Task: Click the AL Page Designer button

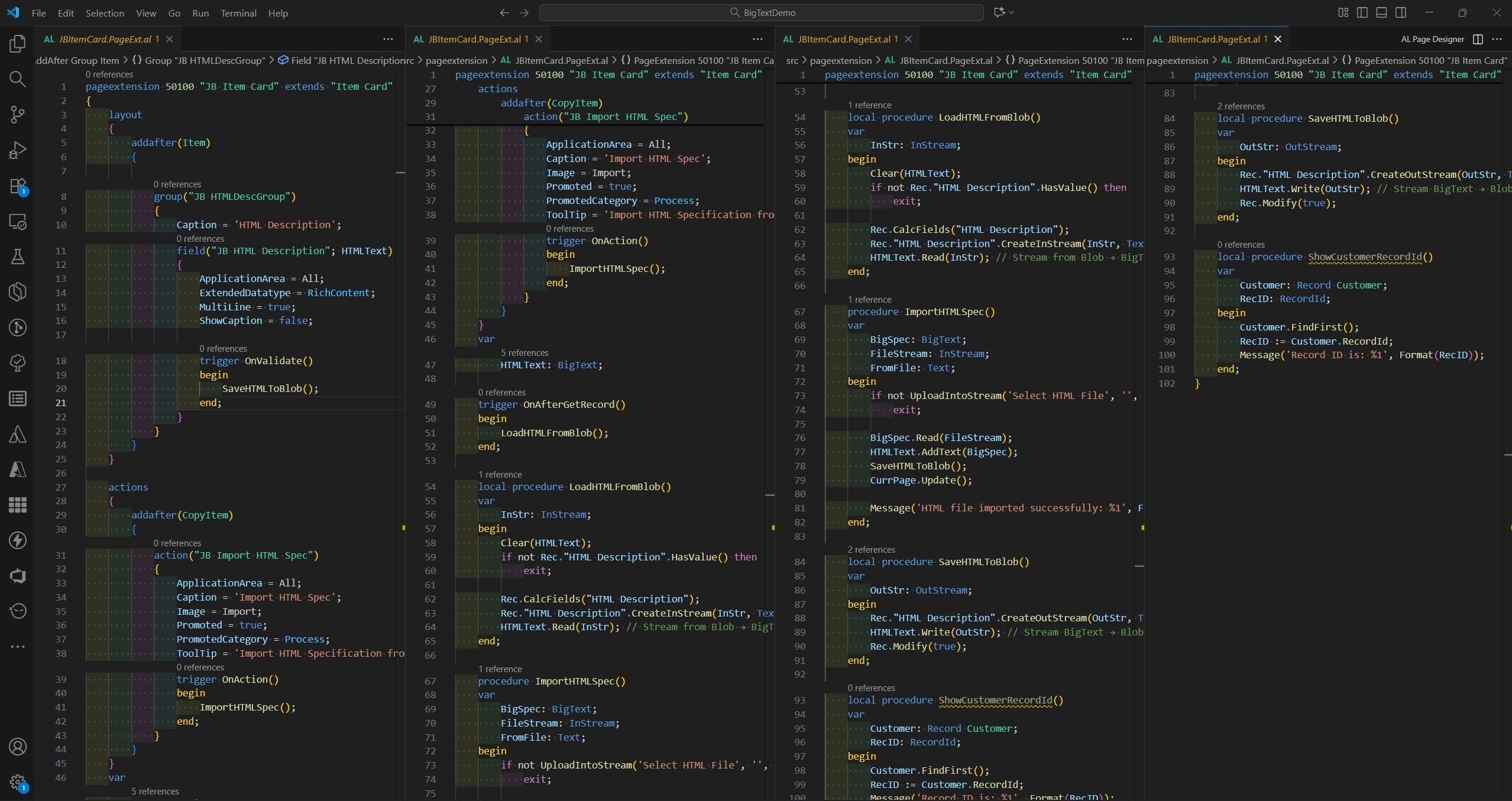Action: (1432, 39)
